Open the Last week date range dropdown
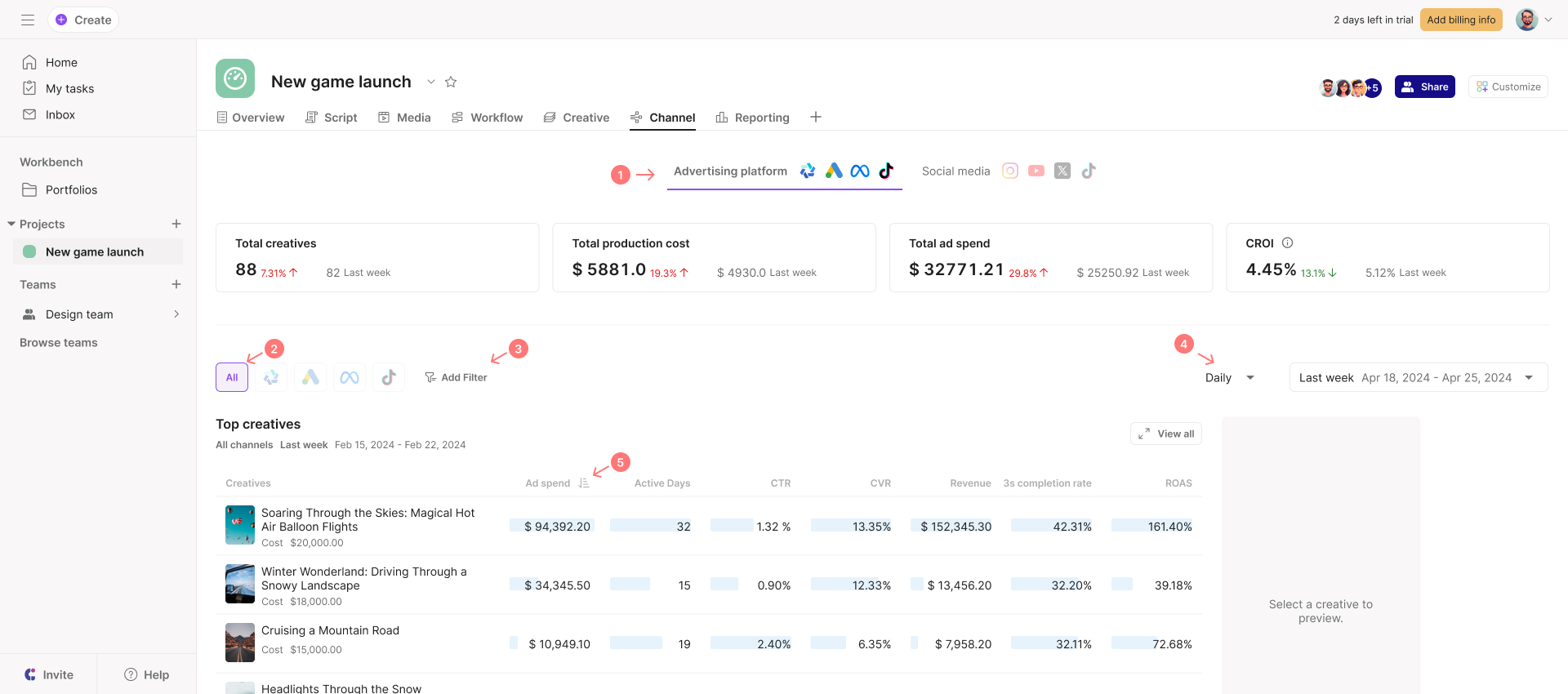The image size is (1568, 694). [1418, 377]
